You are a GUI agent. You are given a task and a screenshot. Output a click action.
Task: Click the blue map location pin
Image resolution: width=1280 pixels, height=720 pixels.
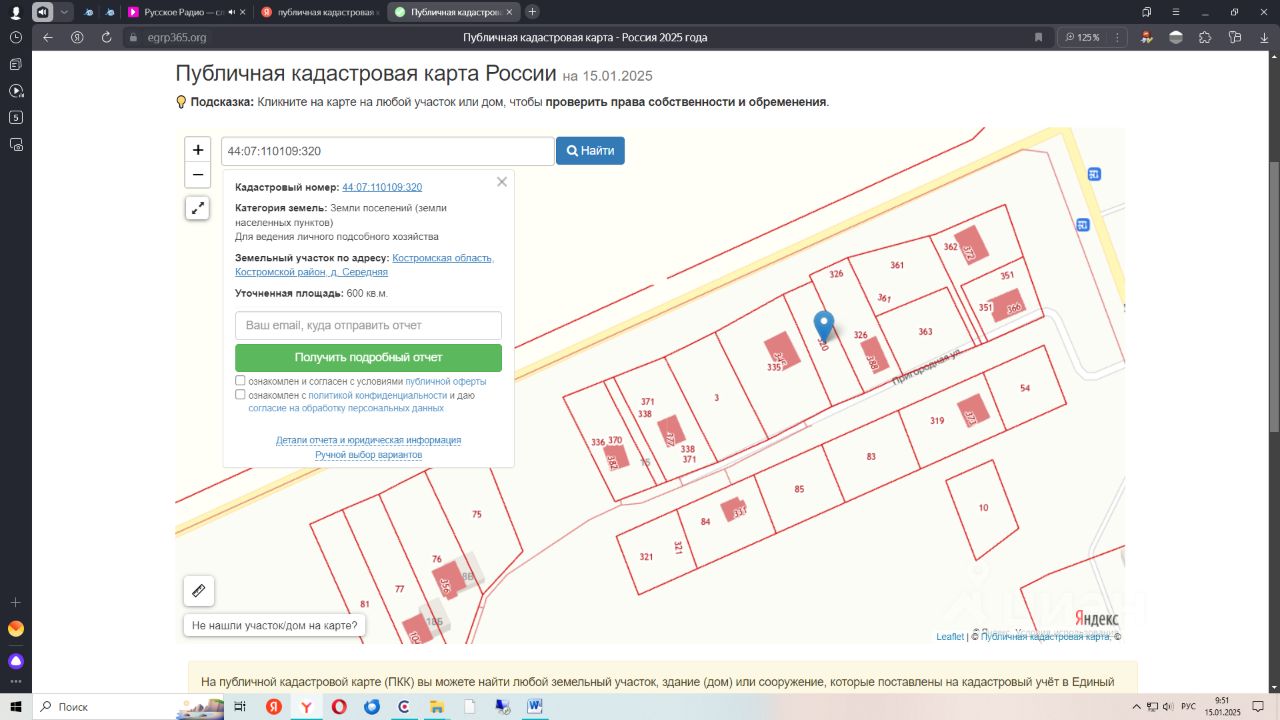pos(824,326)
